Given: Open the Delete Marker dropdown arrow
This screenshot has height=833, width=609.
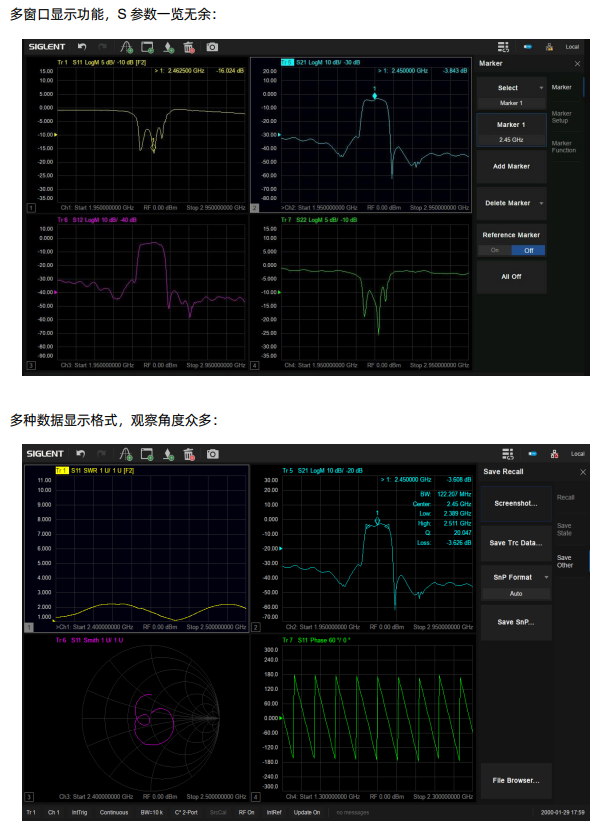Looking at the screenshot, I should tap(541, 203).
